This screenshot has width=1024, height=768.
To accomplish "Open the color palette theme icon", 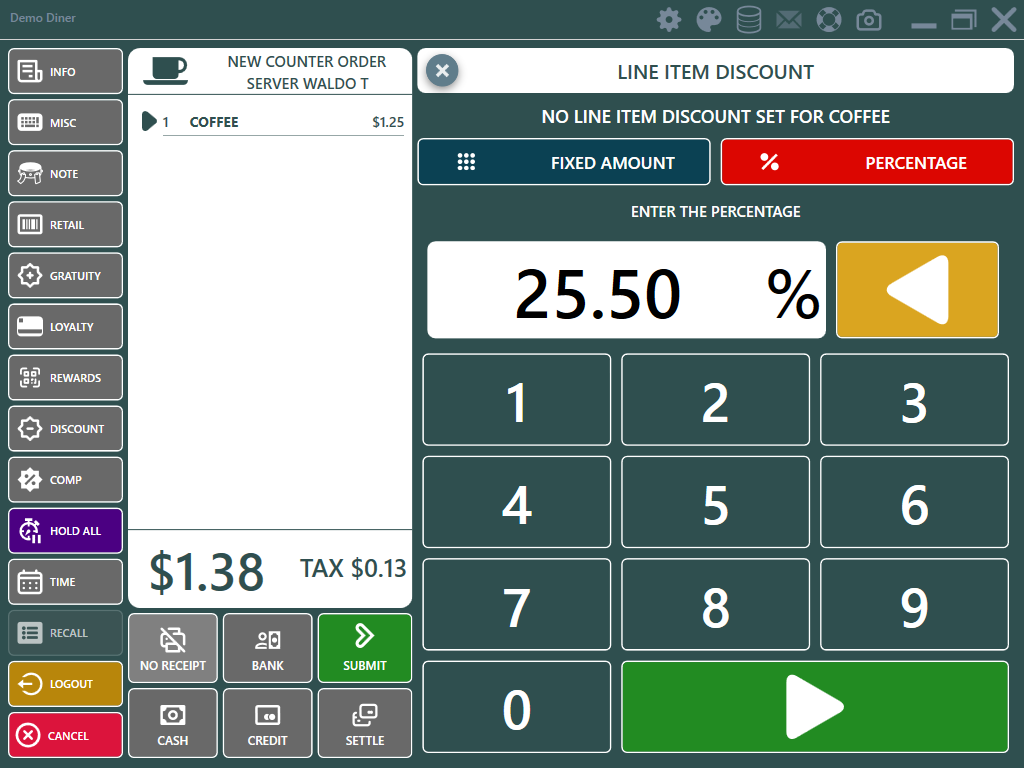I will tap(708, 19).
